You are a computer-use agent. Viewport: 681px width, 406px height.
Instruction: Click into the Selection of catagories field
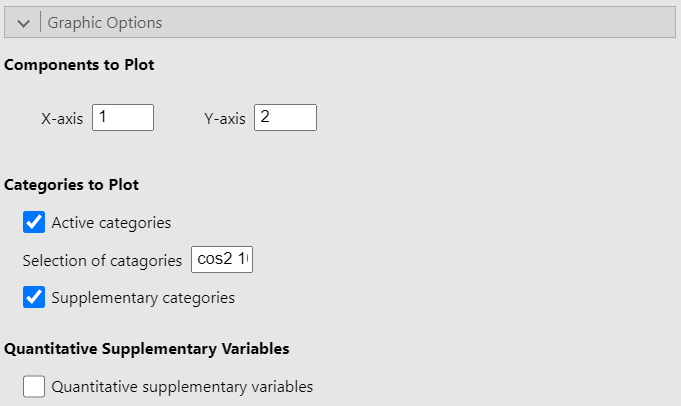[222, 260]
